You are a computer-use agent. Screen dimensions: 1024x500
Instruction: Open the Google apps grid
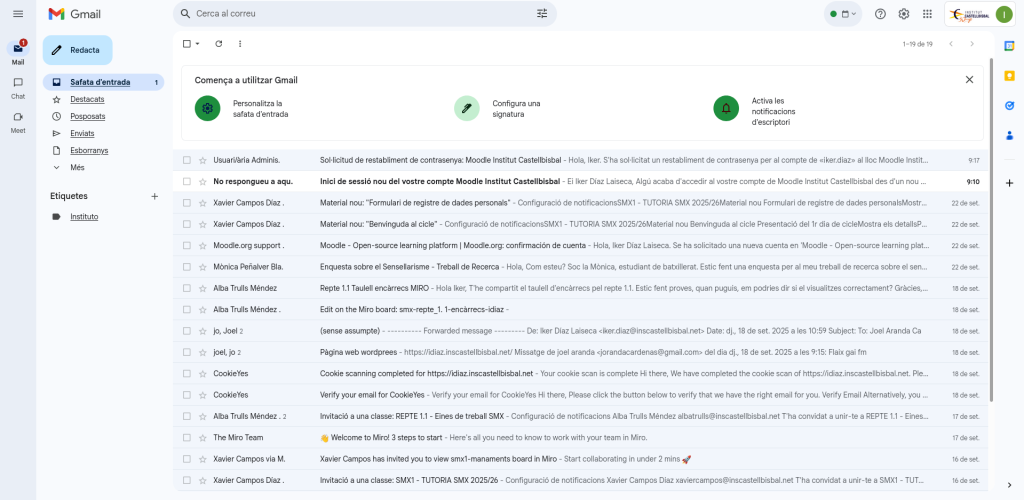[927, 14]
